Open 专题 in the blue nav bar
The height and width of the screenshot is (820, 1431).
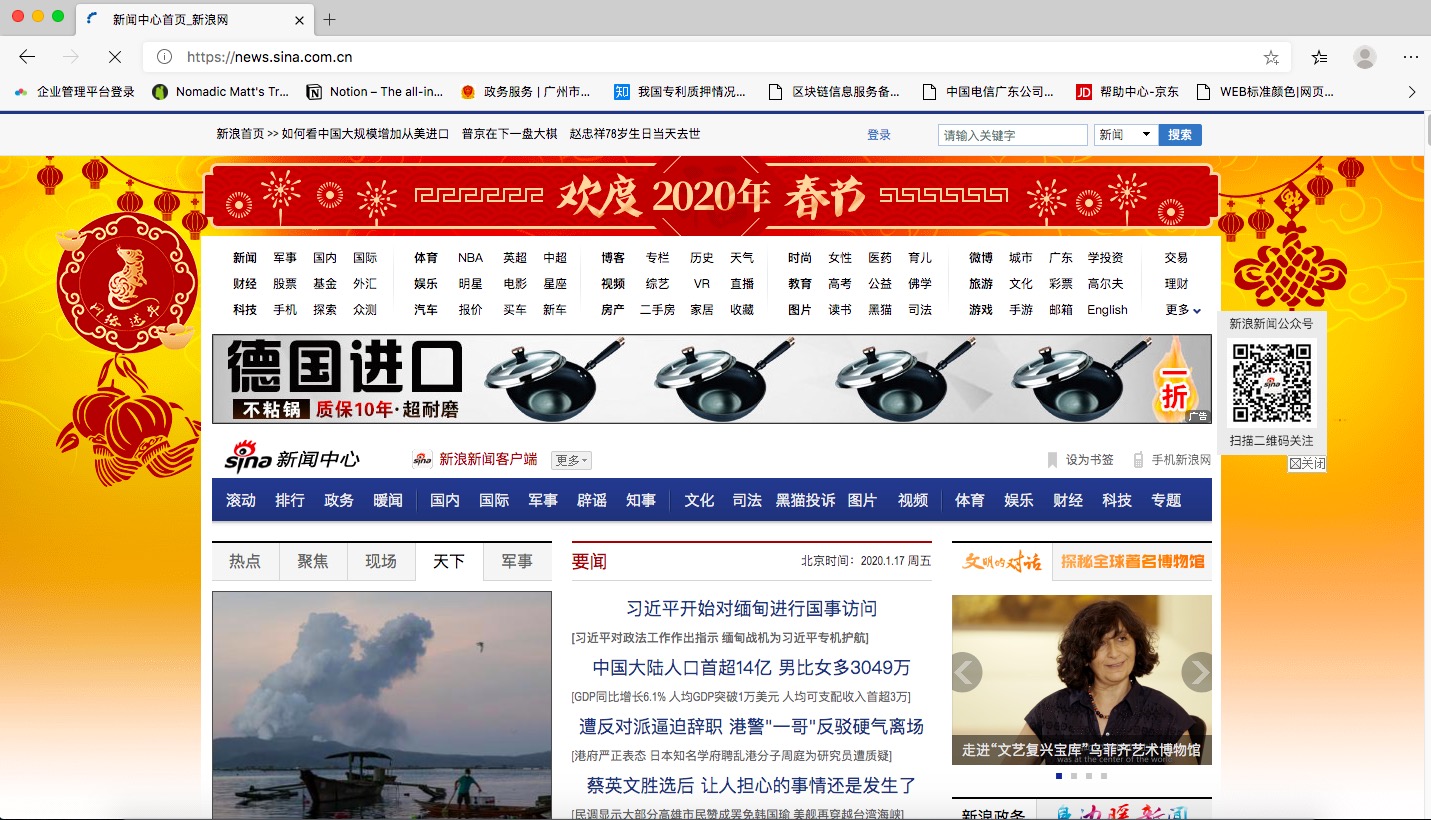[x=1166, y=500]
